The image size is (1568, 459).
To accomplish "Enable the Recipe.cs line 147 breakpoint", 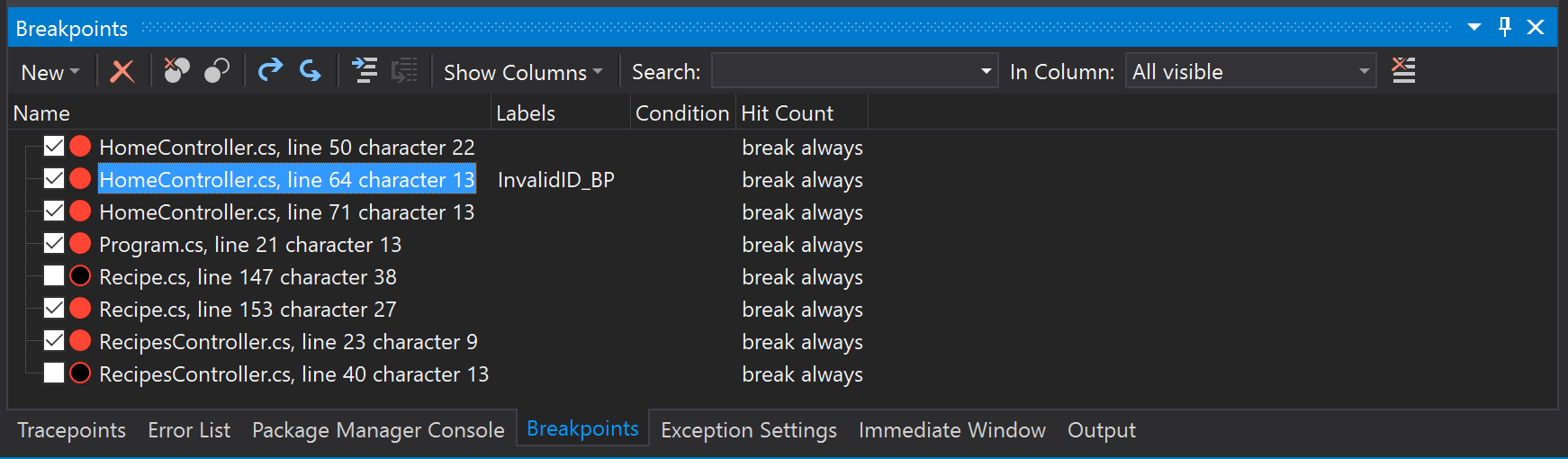I will point(54,276).
